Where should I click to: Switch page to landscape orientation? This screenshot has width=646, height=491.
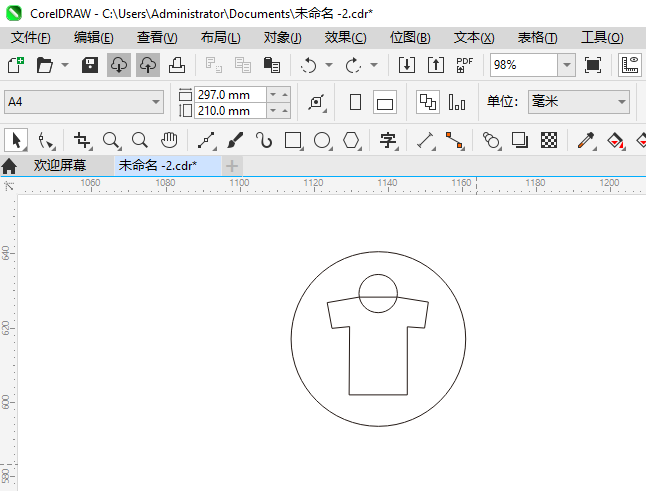[x=385, y=102]
